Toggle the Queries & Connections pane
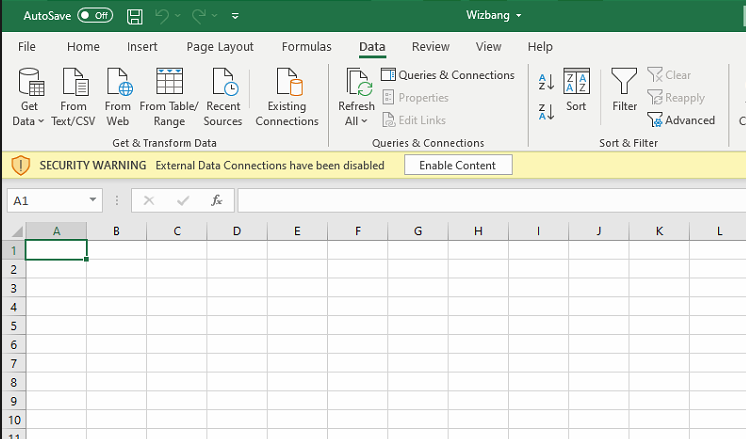Viewport: 746px width, 439px height. tap(447, 75)
